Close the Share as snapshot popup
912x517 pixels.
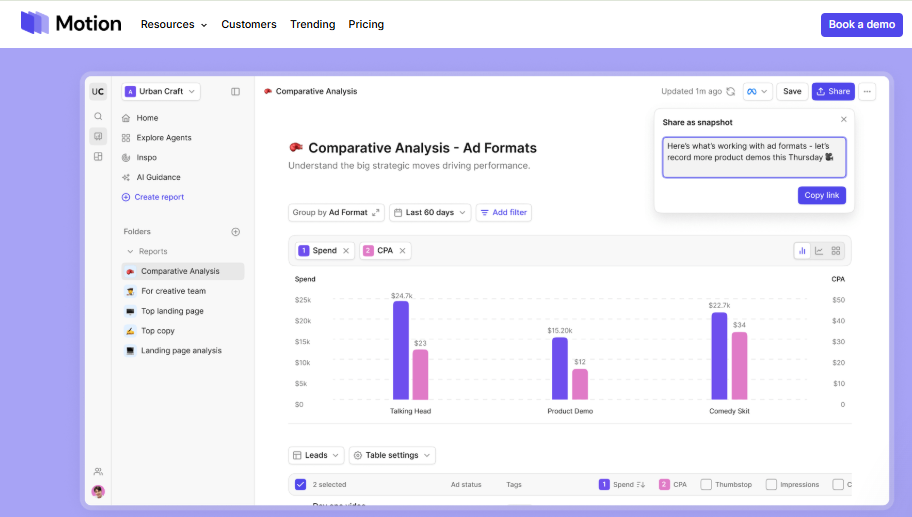pyautogui.click(x=843, y=119)
